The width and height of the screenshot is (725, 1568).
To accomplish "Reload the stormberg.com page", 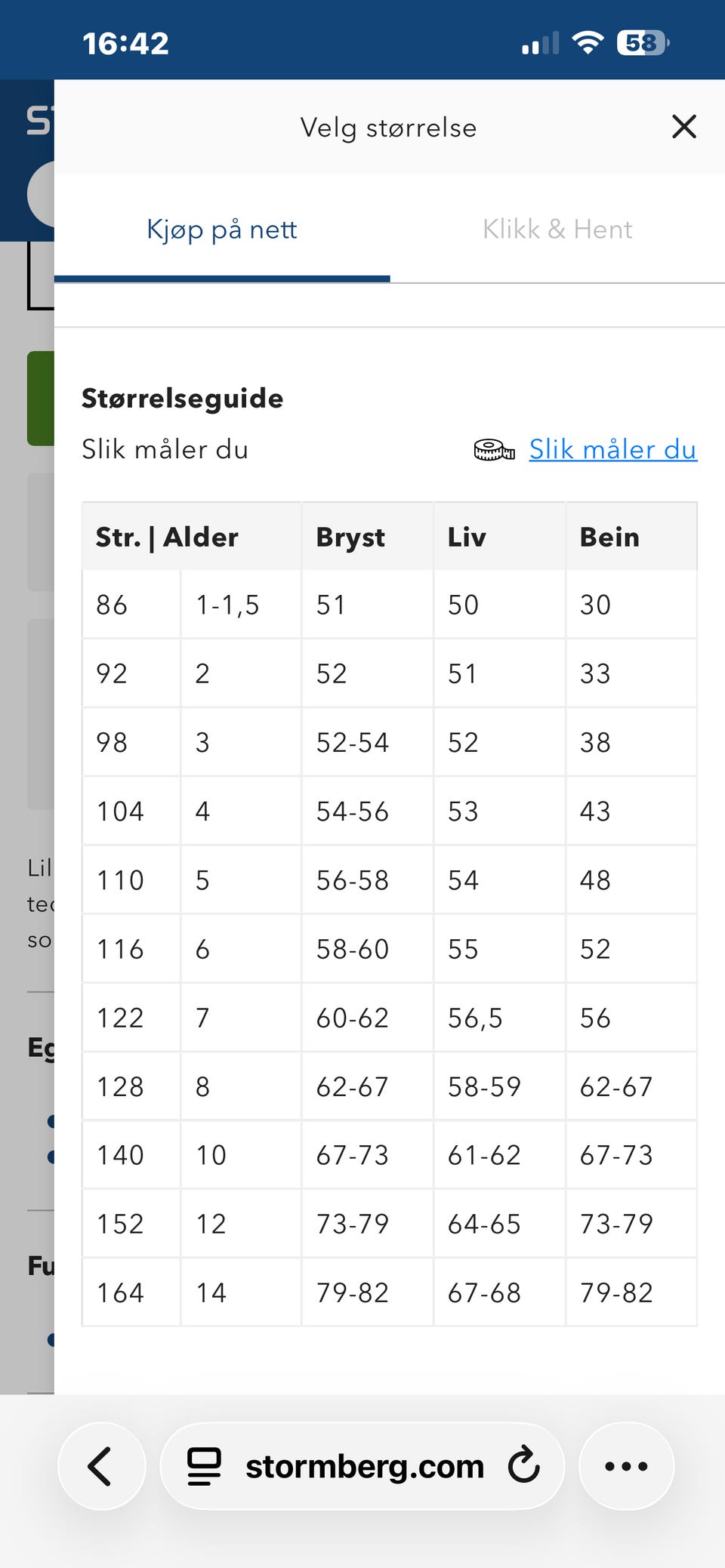I will click(x=524, y=1465).
